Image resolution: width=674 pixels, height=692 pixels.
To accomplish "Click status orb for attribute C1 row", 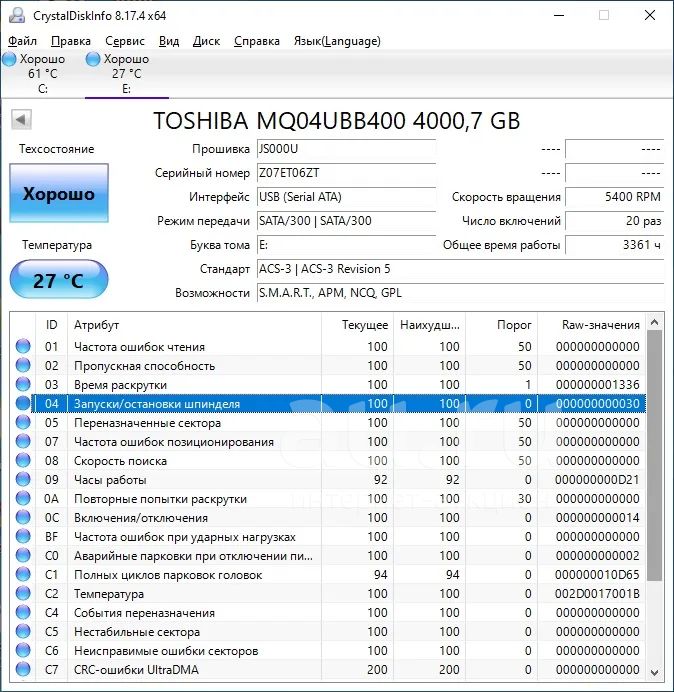I will pyautogui.click(x=23, y=574).
